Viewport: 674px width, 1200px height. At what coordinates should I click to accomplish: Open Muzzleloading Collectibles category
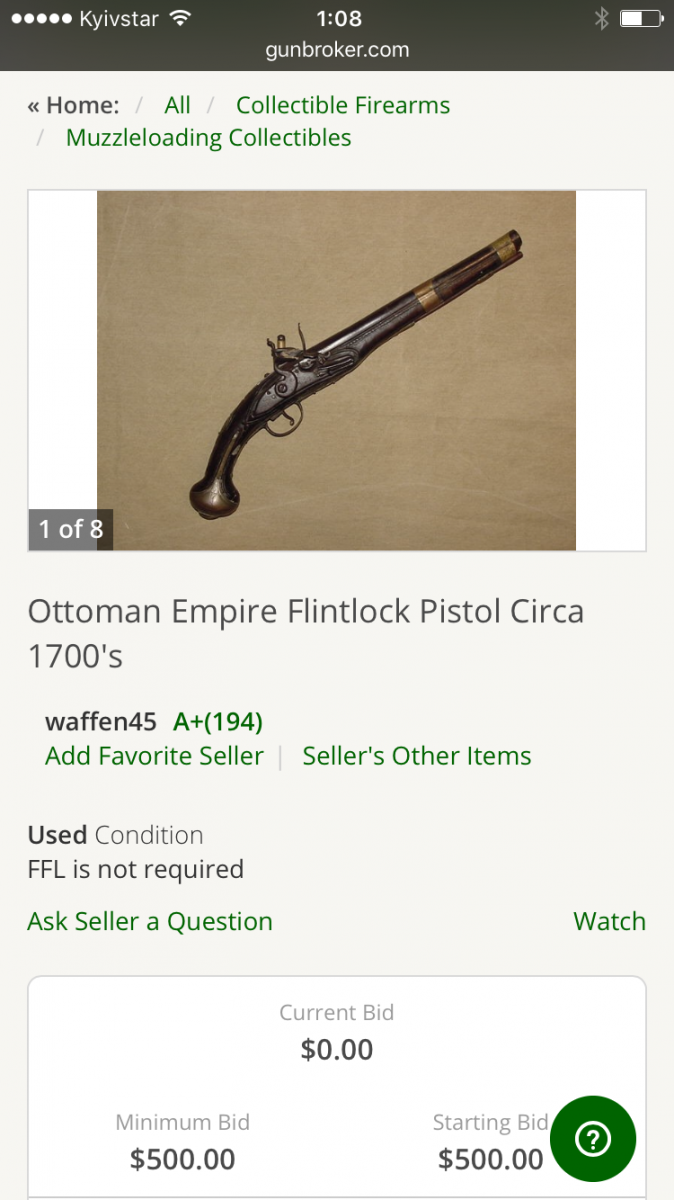[x=209, y=137]
